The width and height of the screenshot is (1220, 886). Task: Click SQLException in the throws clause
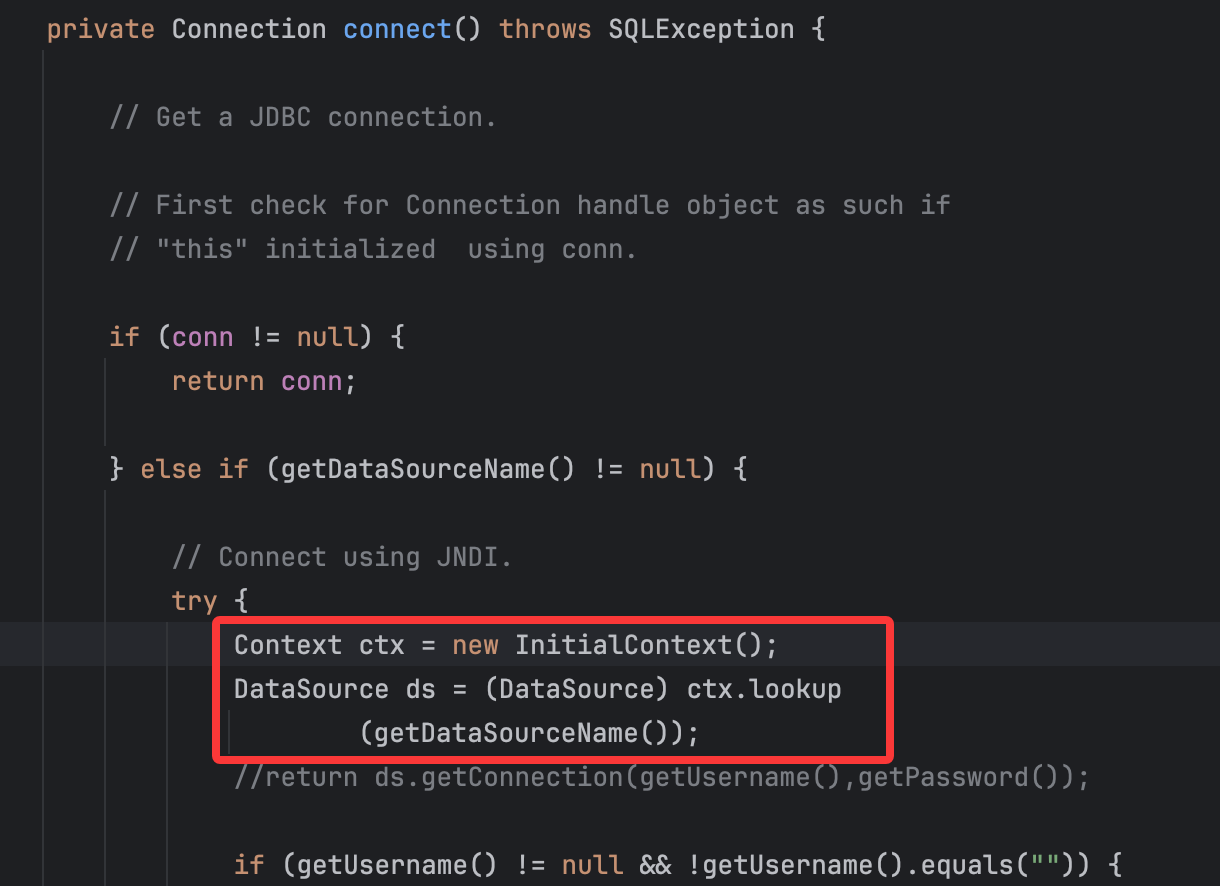(x=701, y=29)
